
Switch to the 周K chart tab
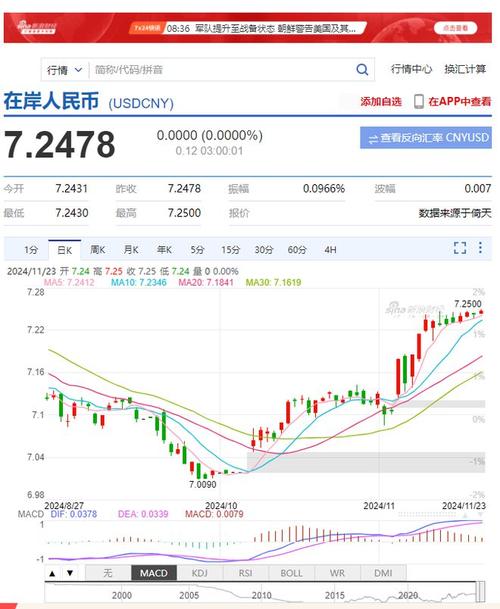tap(98, 250)
